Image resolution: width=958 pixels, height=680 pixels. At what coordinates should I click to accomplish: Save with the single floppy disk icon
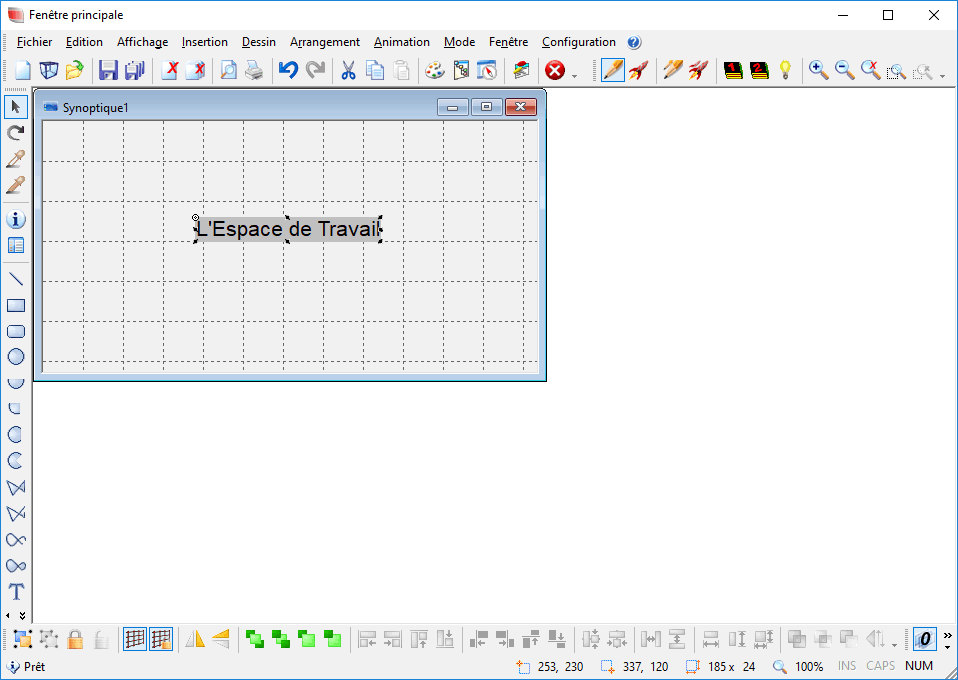point(108,70)
